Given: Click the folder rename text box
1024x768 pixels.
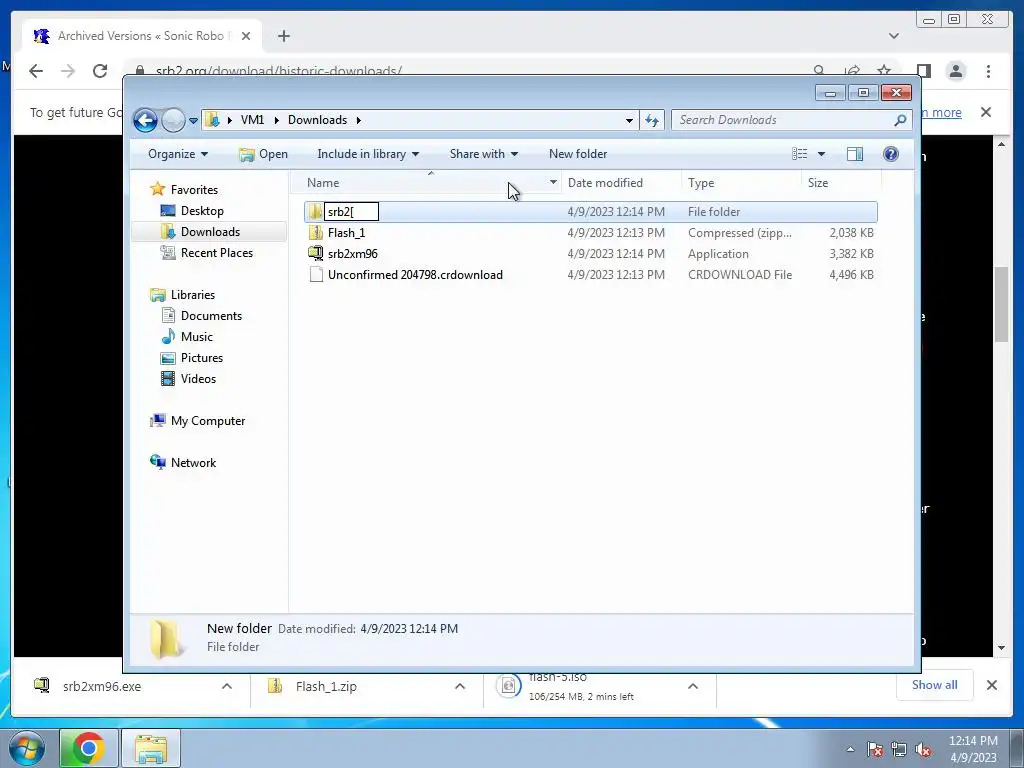Looking at the screenshot, I should coord(351,212).
